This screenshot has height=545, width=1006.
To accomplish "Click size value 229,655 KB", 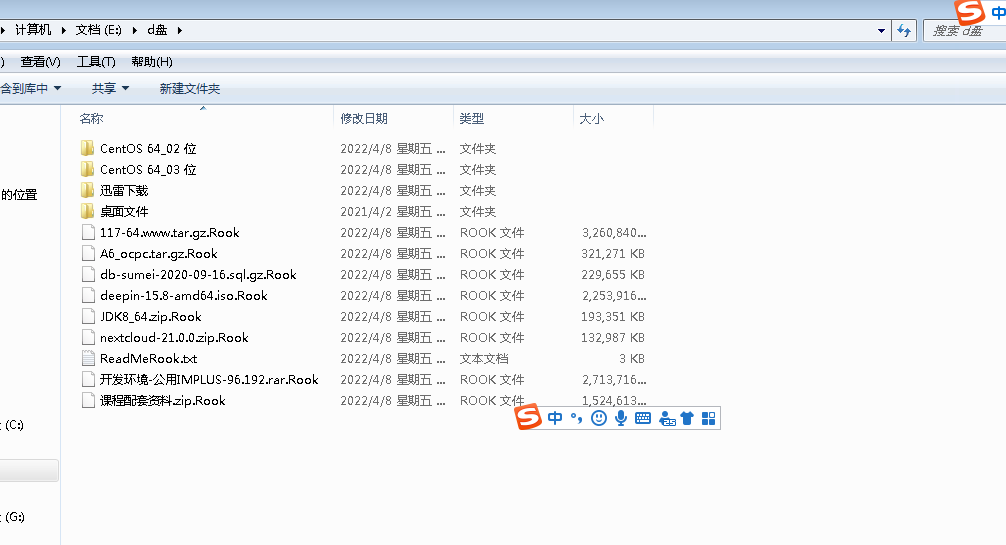I will (x=613, y=275).
